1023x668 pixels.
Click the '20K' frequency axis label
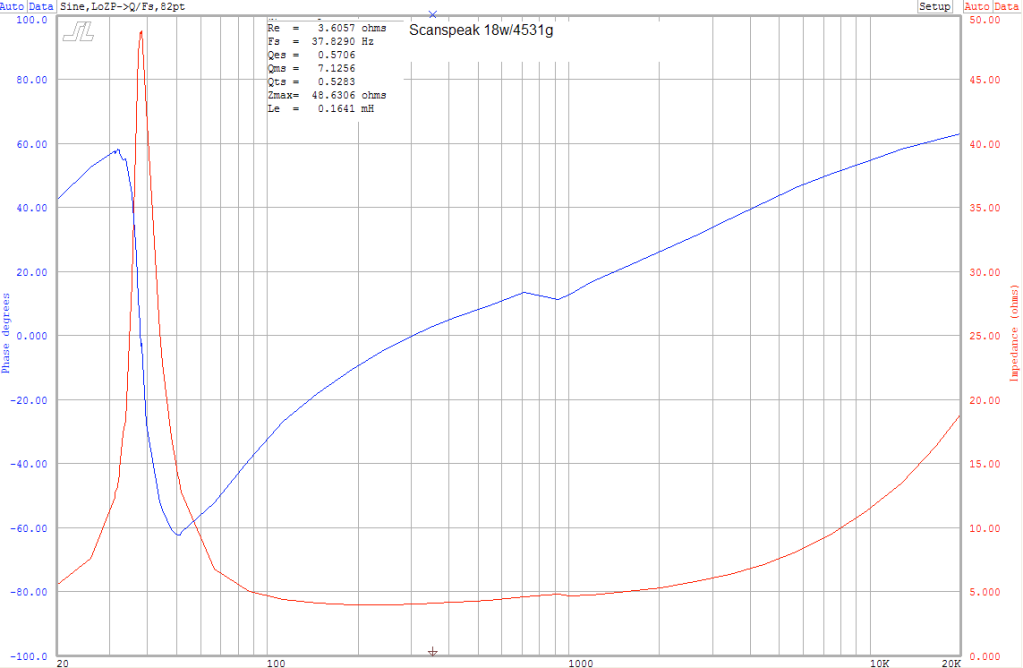[951, 663]
